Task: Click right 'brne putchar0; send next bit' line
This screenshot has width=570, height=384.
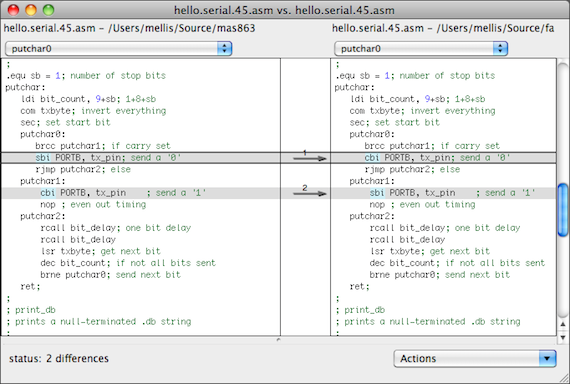Action: [x=440, y=275]
